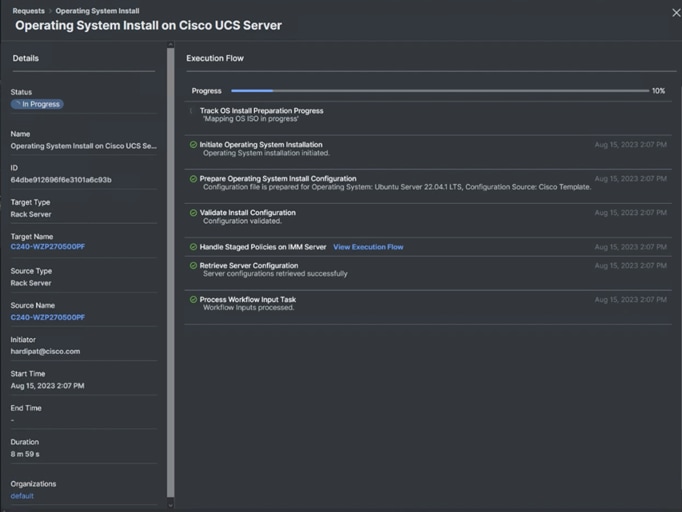Click 'Workflow inputs processed.' message
The width and height of the screenshot is (682, 512).
pyautogui.click(x=248, y=308)
